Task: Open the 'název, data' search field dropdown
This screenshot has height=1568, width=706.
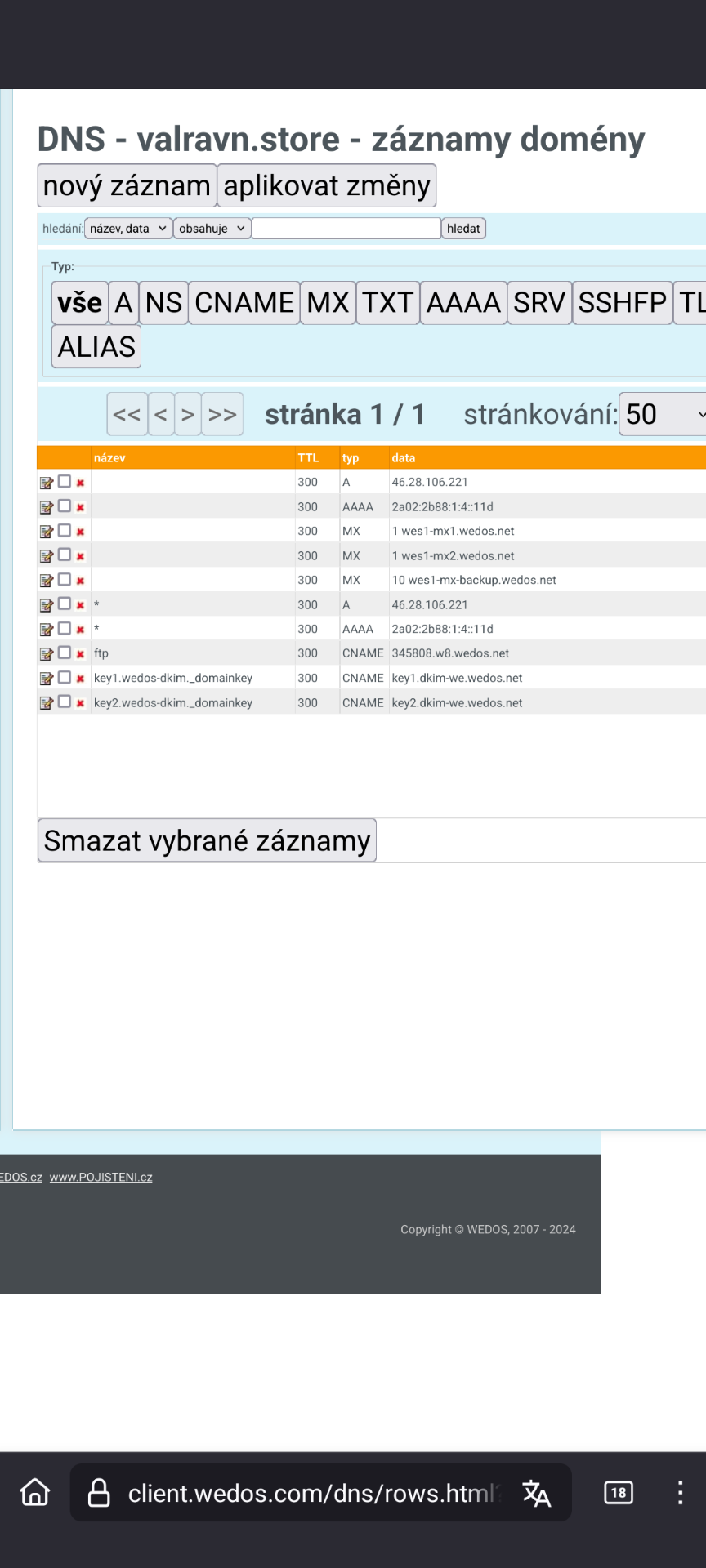Action: pyautogui.click(x=128, y=229)
